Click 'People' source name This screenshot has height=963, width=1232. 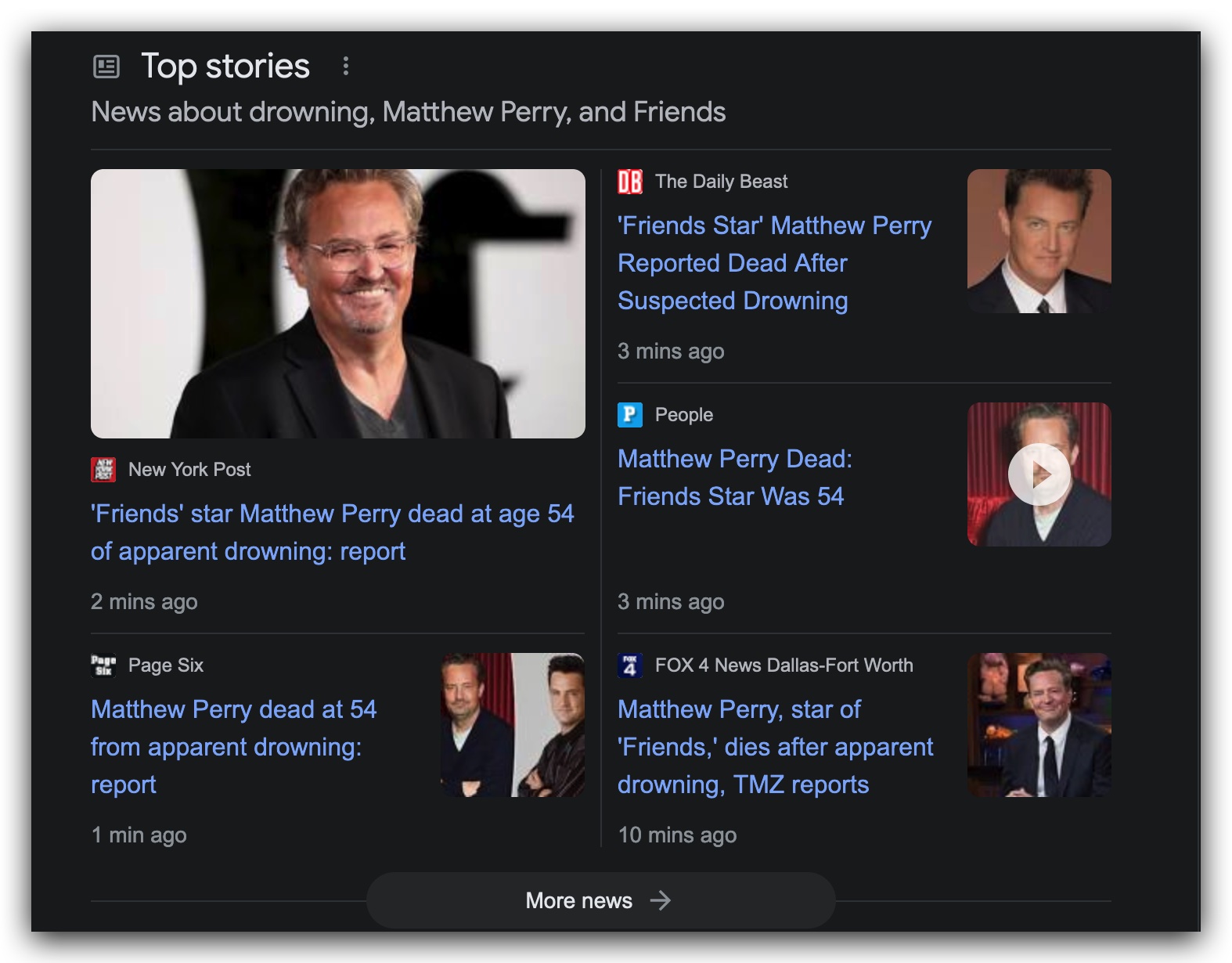pos(684,415)
